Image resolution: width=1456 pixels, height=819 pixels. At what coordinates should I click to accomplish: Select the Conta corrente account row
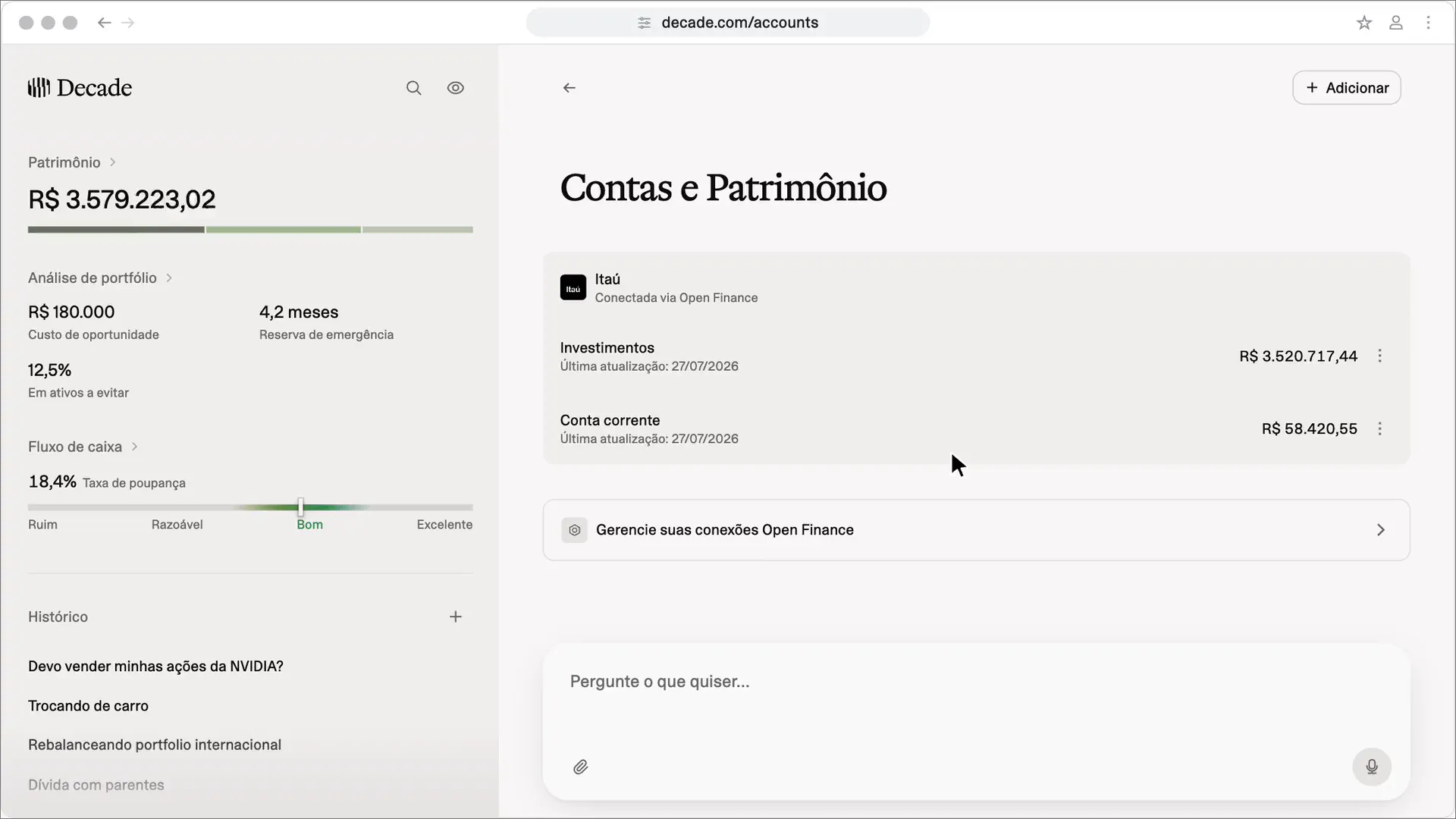pyautogui.click(x=977, y=429)
